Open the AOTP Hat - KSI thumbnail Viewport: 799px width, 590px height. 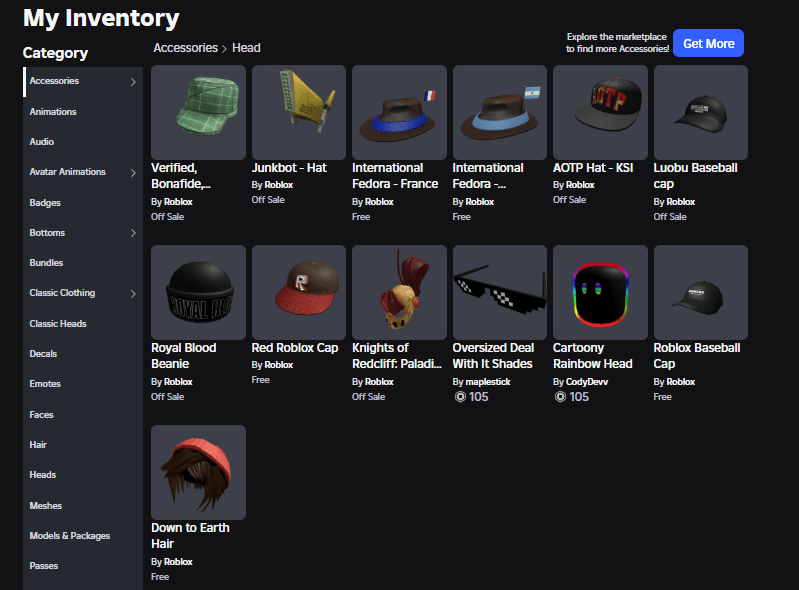point(600,112)
